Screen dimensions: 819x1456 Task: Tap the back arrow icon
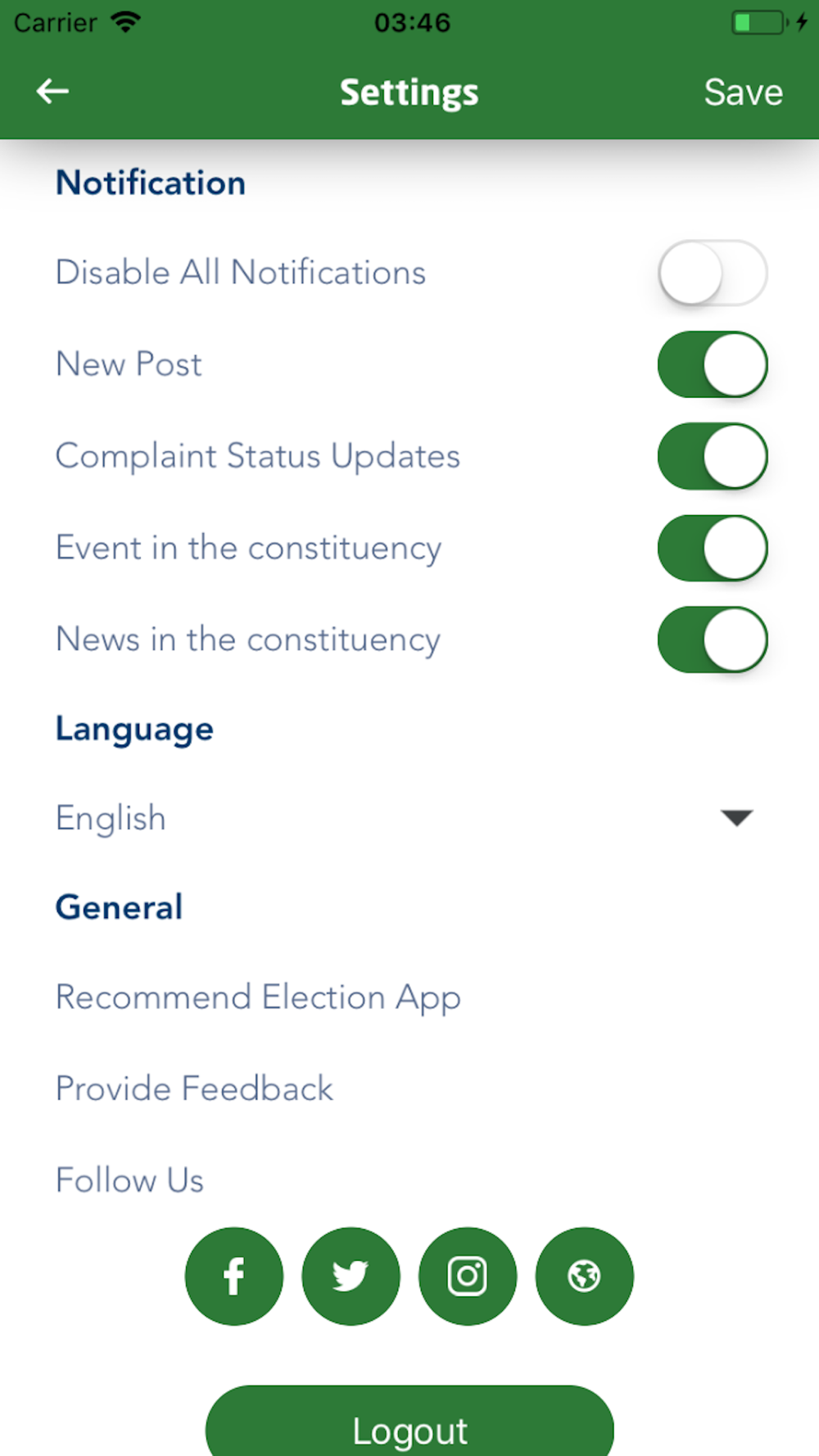(x=52, y=91)
